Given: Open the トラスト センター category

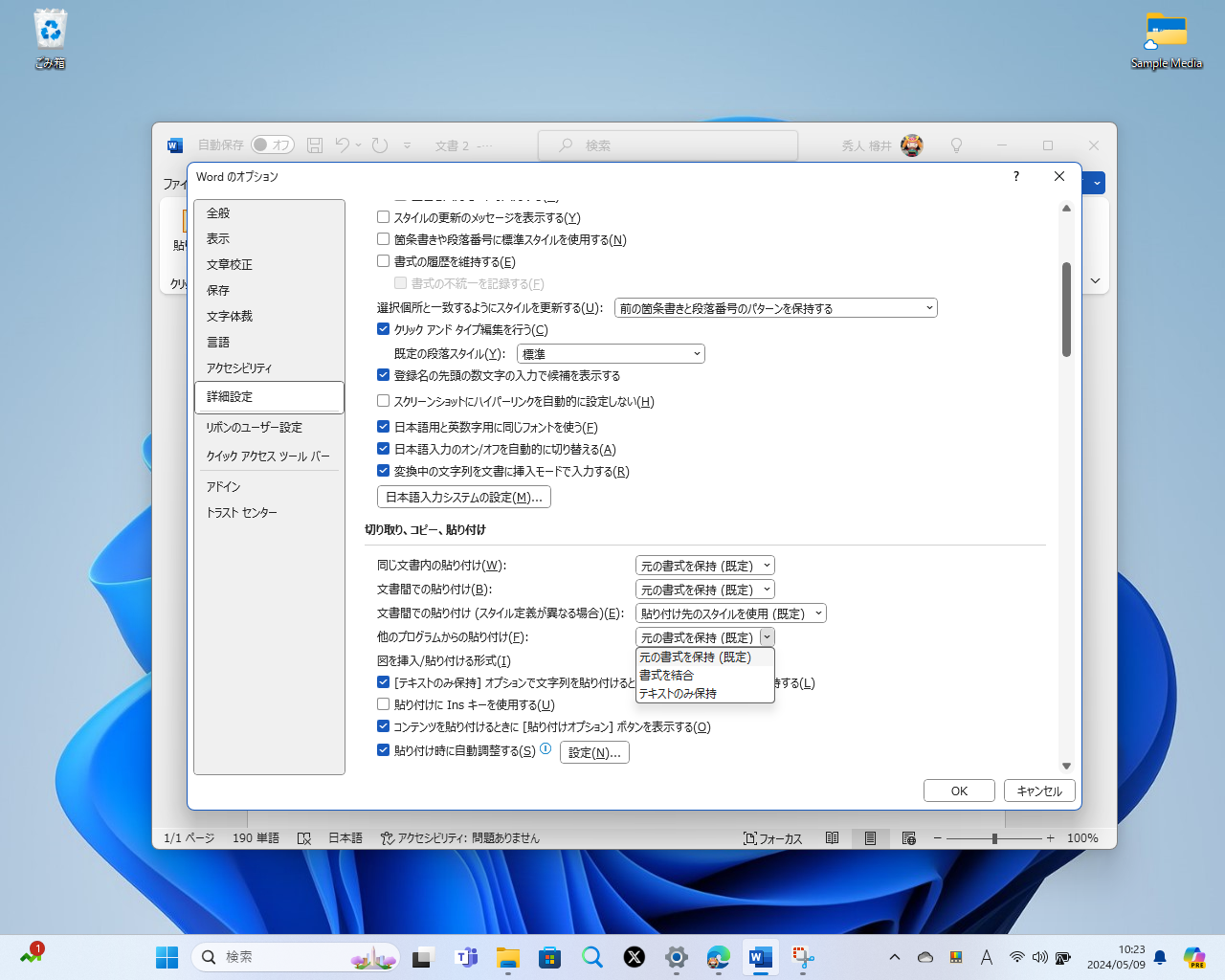Looking at the screenshot, I should (x=269, y=513).
